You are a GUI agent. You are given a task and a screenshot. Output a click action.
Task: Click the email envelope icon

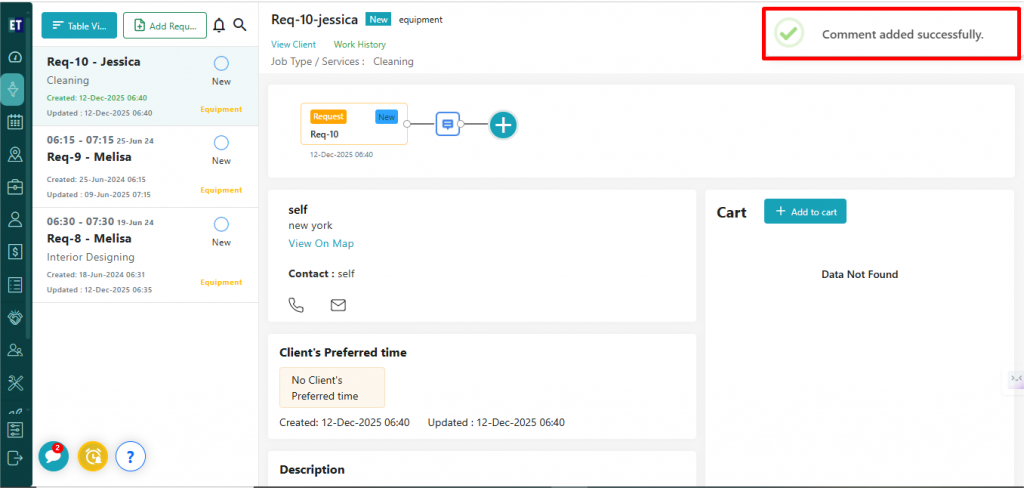(x=338, y=305)
